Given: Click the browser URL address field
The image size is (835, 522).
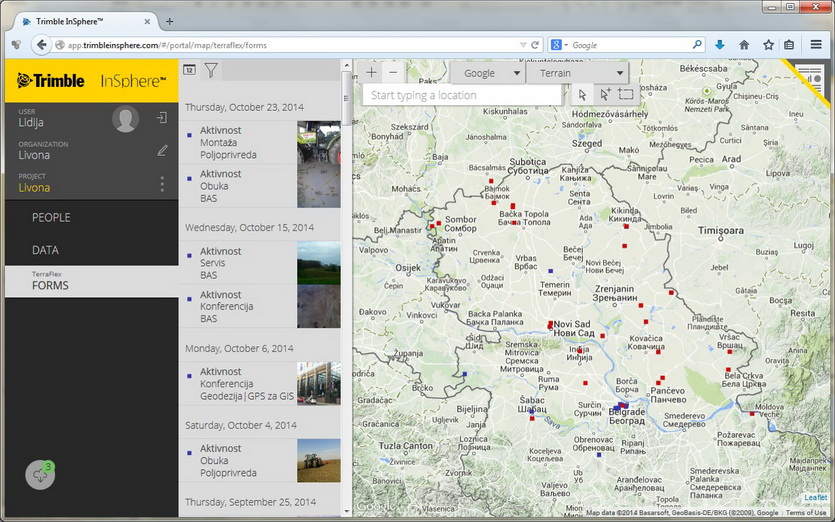Looking at the screenshot, I should (293, 45).
